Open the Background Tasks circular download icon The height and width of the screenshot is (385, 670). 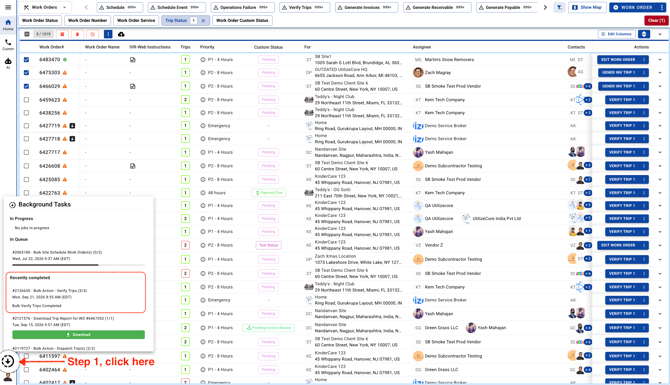click(x=8, y=361)
